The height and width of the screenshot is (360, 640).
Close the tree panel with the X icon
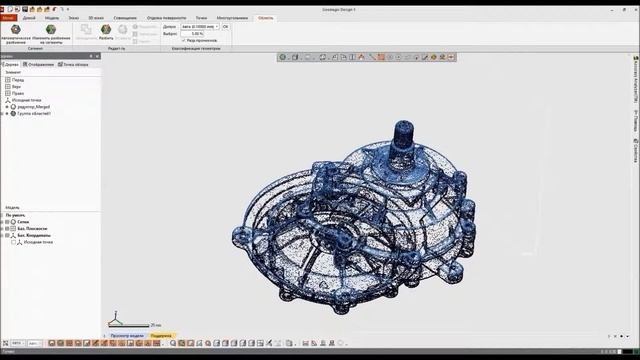pos(97,56)
